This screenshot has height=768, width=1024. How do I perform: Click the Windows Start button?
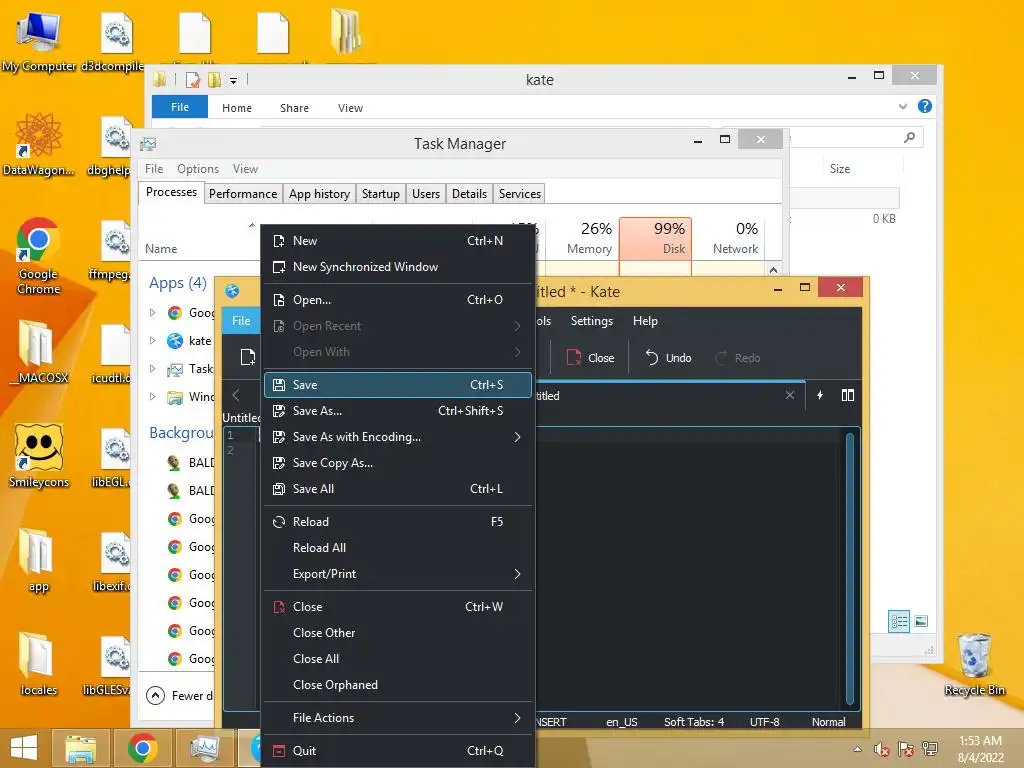click(24, 748)
